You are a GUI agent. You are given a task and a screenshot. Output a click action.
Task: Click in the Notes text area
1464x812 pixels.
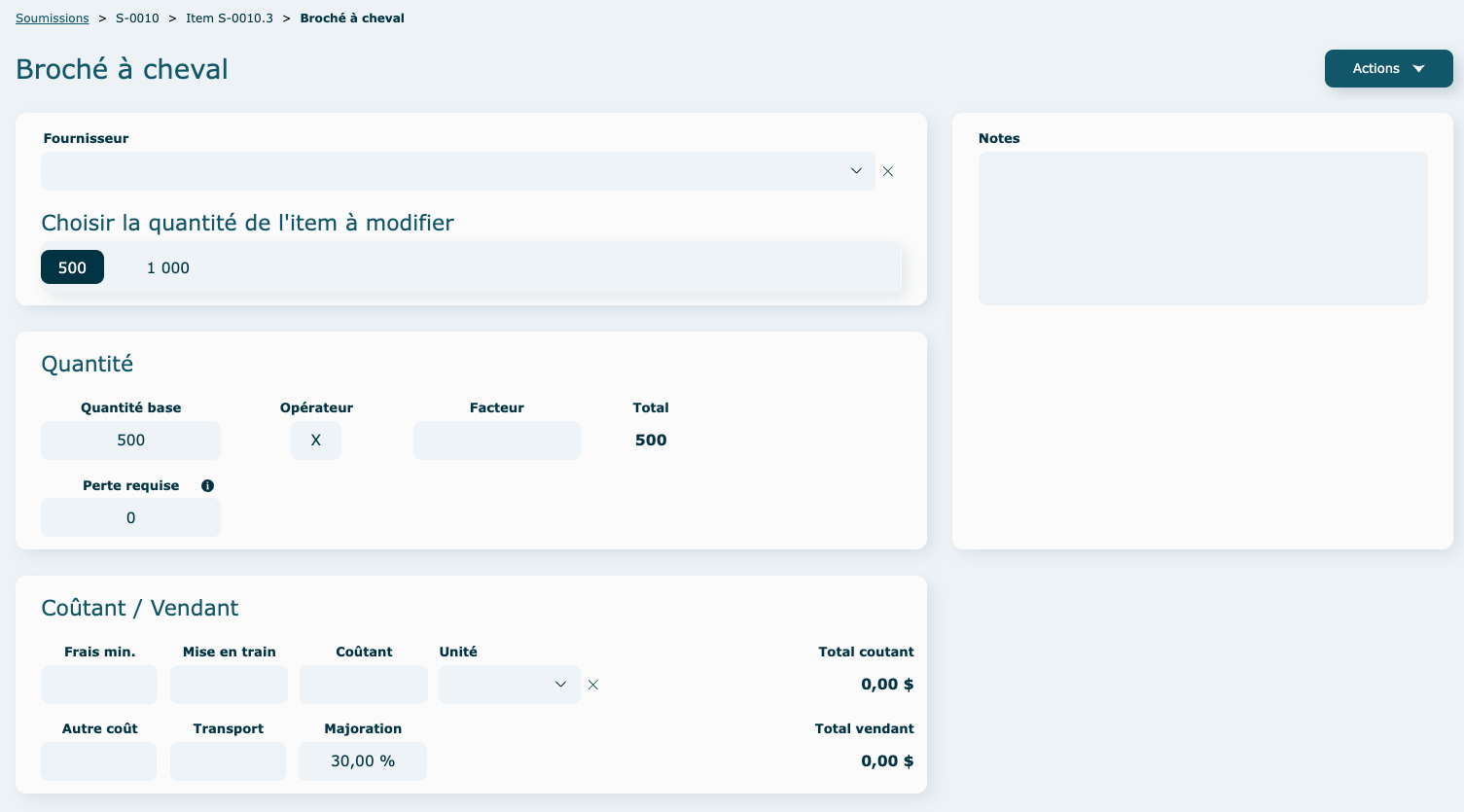(1202, 229)
